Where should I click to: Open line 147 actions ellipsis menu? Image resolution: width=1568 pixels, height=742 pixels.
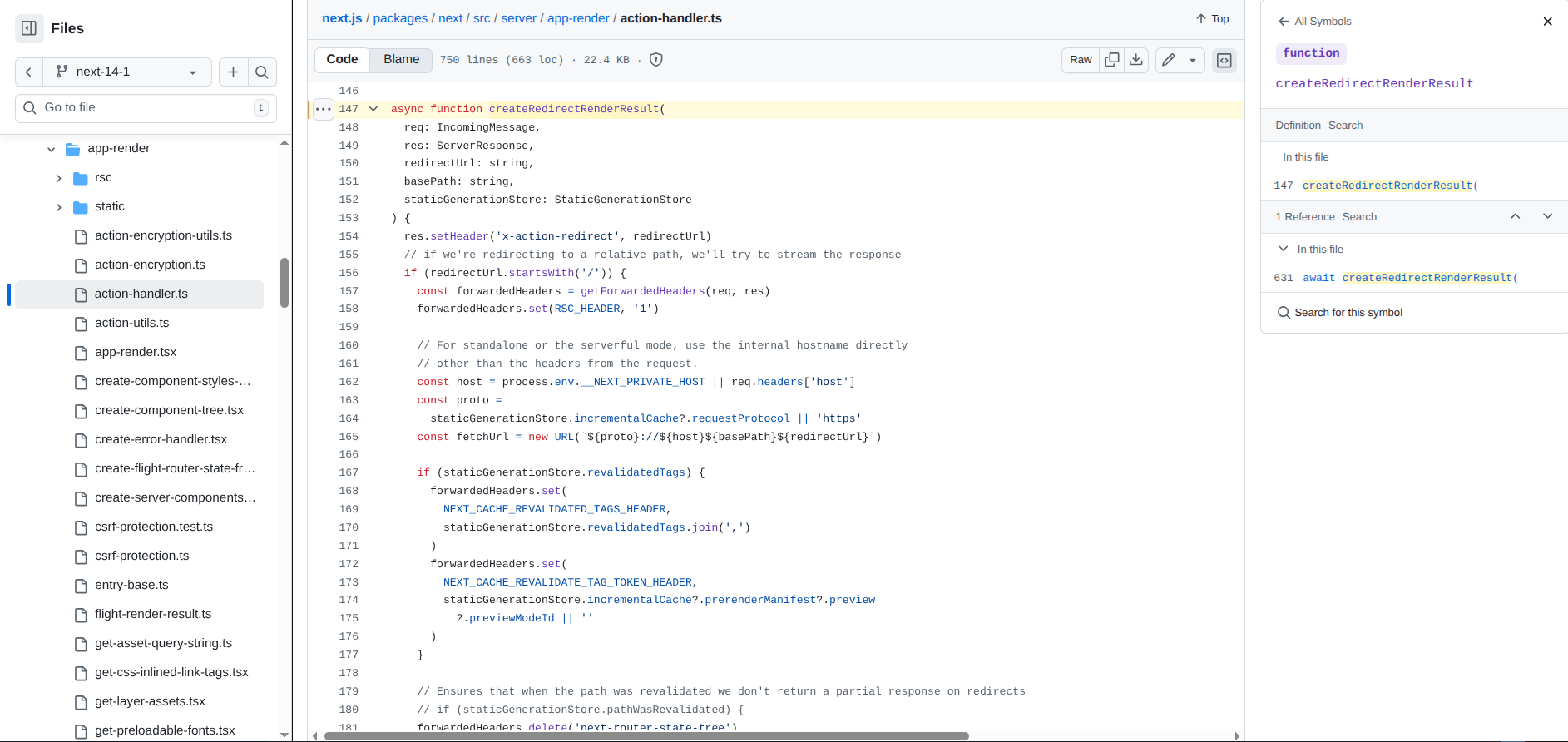(x=324, y=109)
